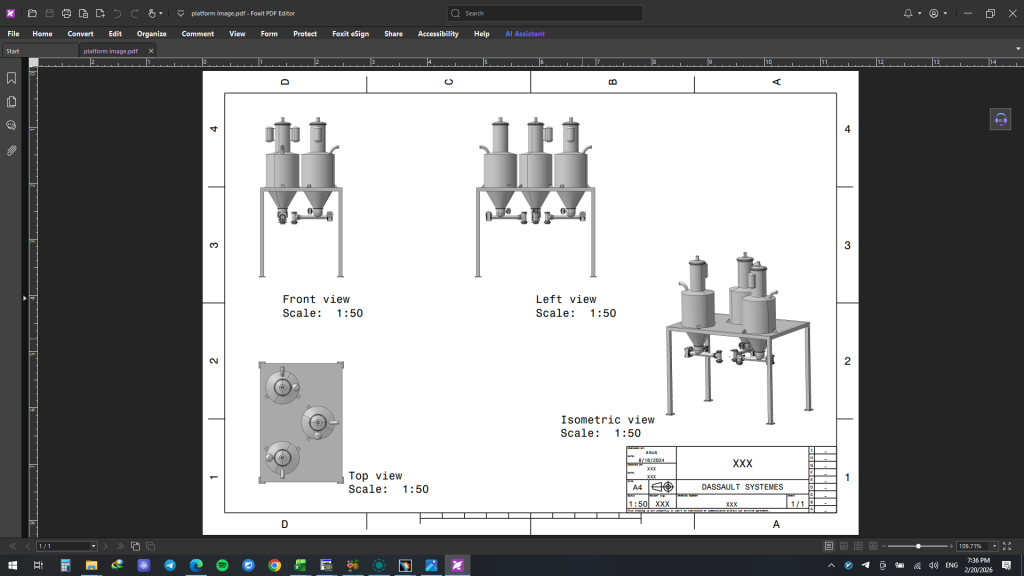1024x576 pixels.
Task: Click the zoom out minus button
Action: point(884,546)
